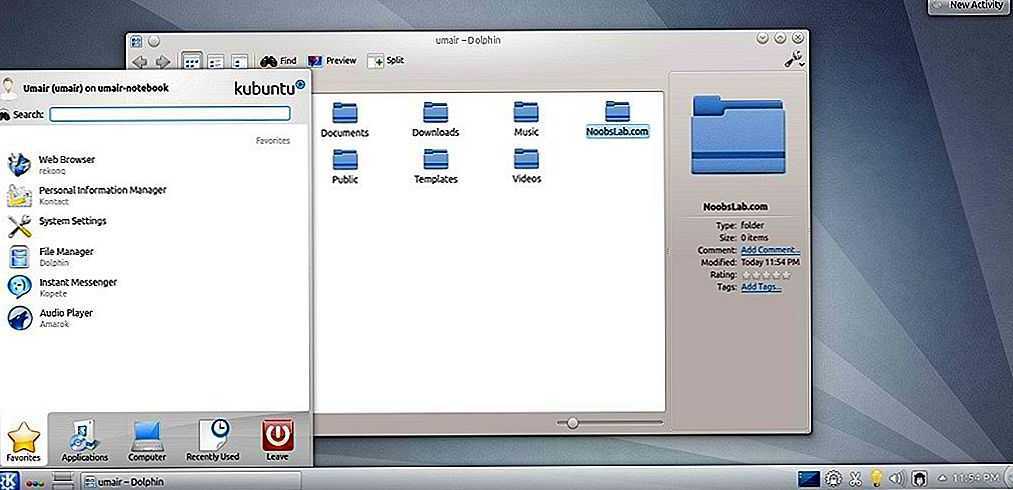Switch to the Applications launcher tab
This screenshot has height=490, width=1013.
click(x=85, y=442)
